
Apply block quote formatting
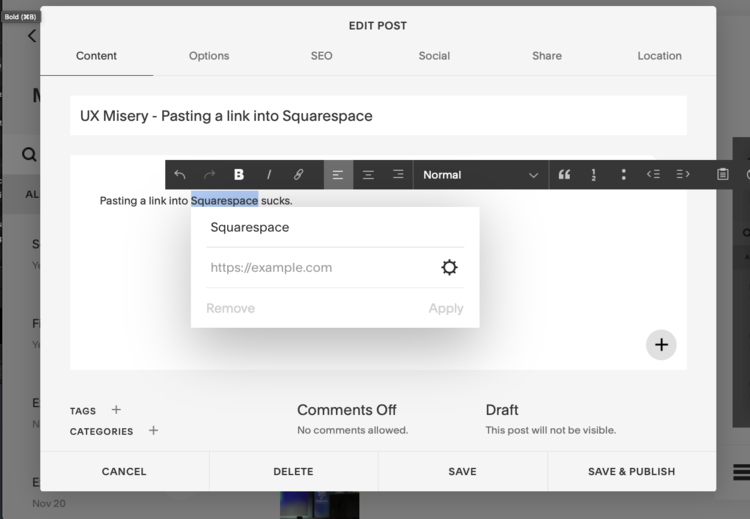564,175
